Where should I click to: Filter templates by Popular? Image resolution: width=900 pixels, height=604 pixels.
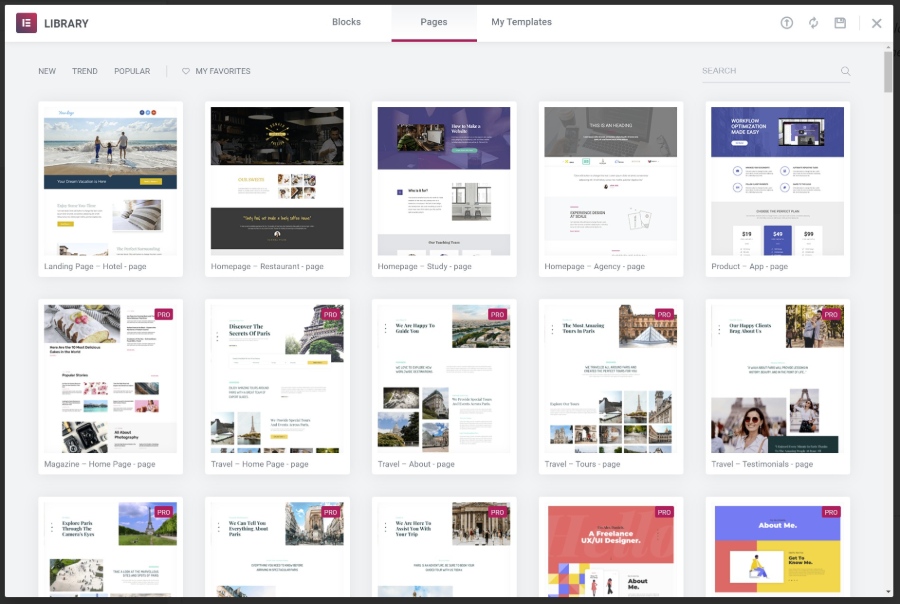132,71
